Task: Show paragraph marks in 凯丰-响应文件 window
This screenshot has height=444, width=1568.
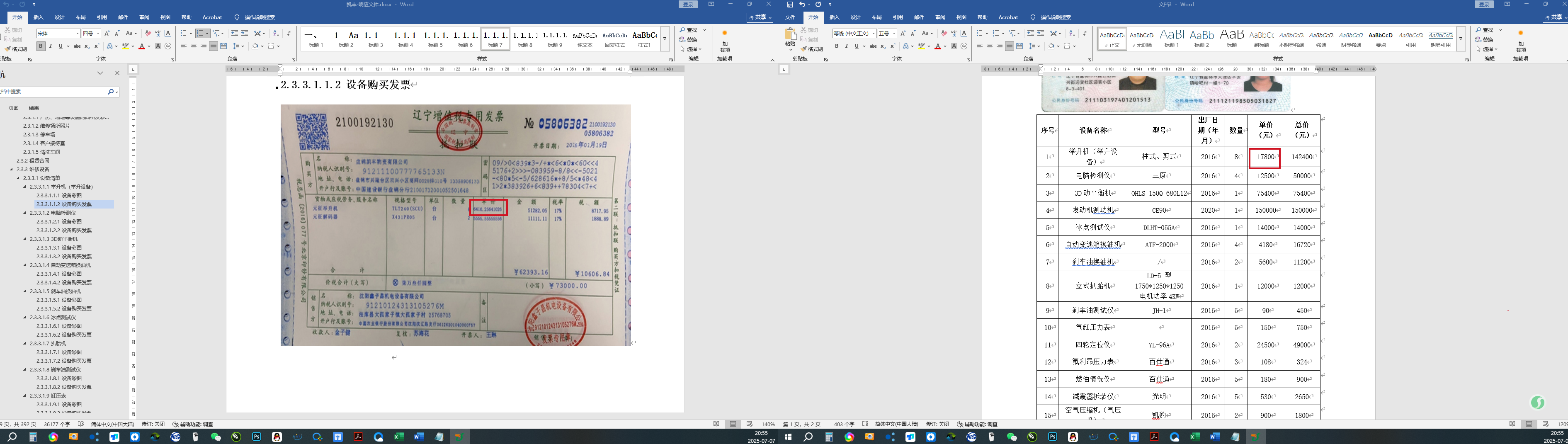Action: click(289, 34)
